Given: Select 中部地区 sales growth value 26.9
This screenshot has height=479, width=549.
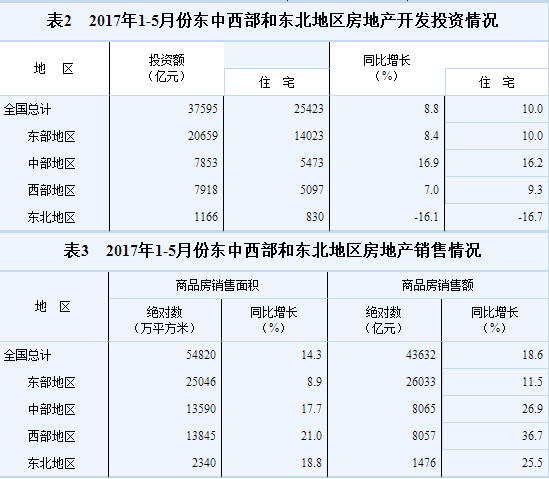Looking at the screenshot, I should pyautogui.click(x=533, y=409).
